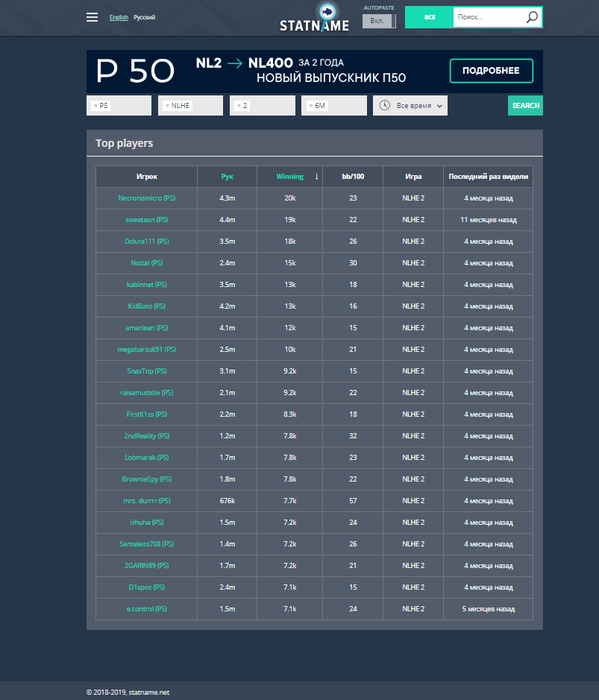Click the Последний раз видели header

(x=488, y=177)
